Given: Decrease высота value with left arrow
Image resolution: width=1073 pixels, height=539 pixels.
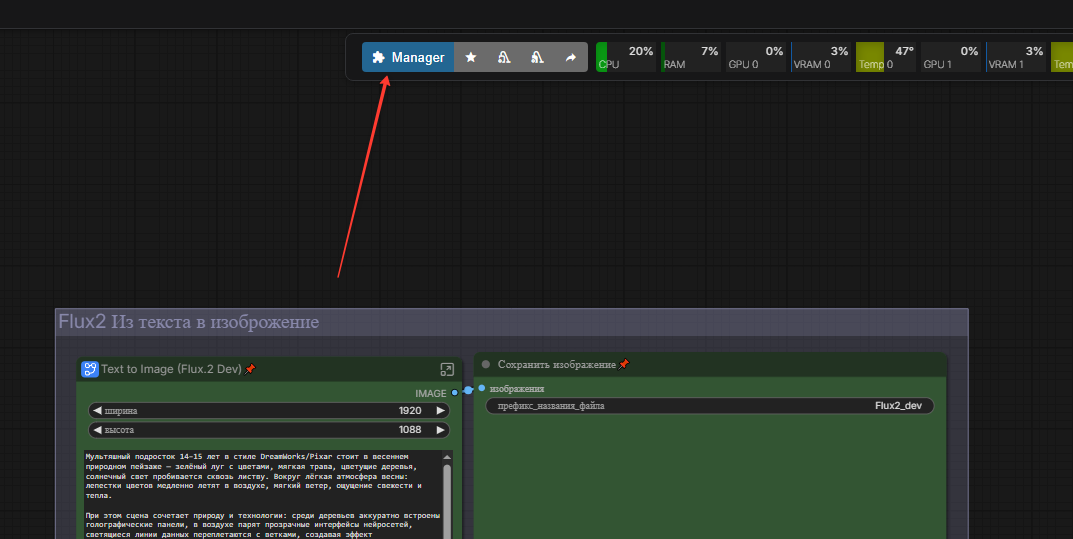Looking at the screenshot, I should pos(96,430).
